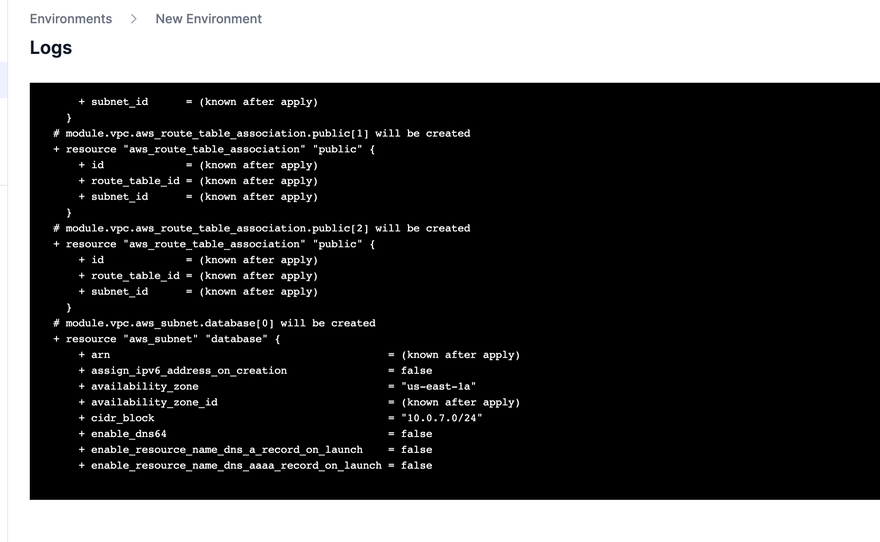
Task: Click the arn = (known after apply) line
Action: pos(299,355)
